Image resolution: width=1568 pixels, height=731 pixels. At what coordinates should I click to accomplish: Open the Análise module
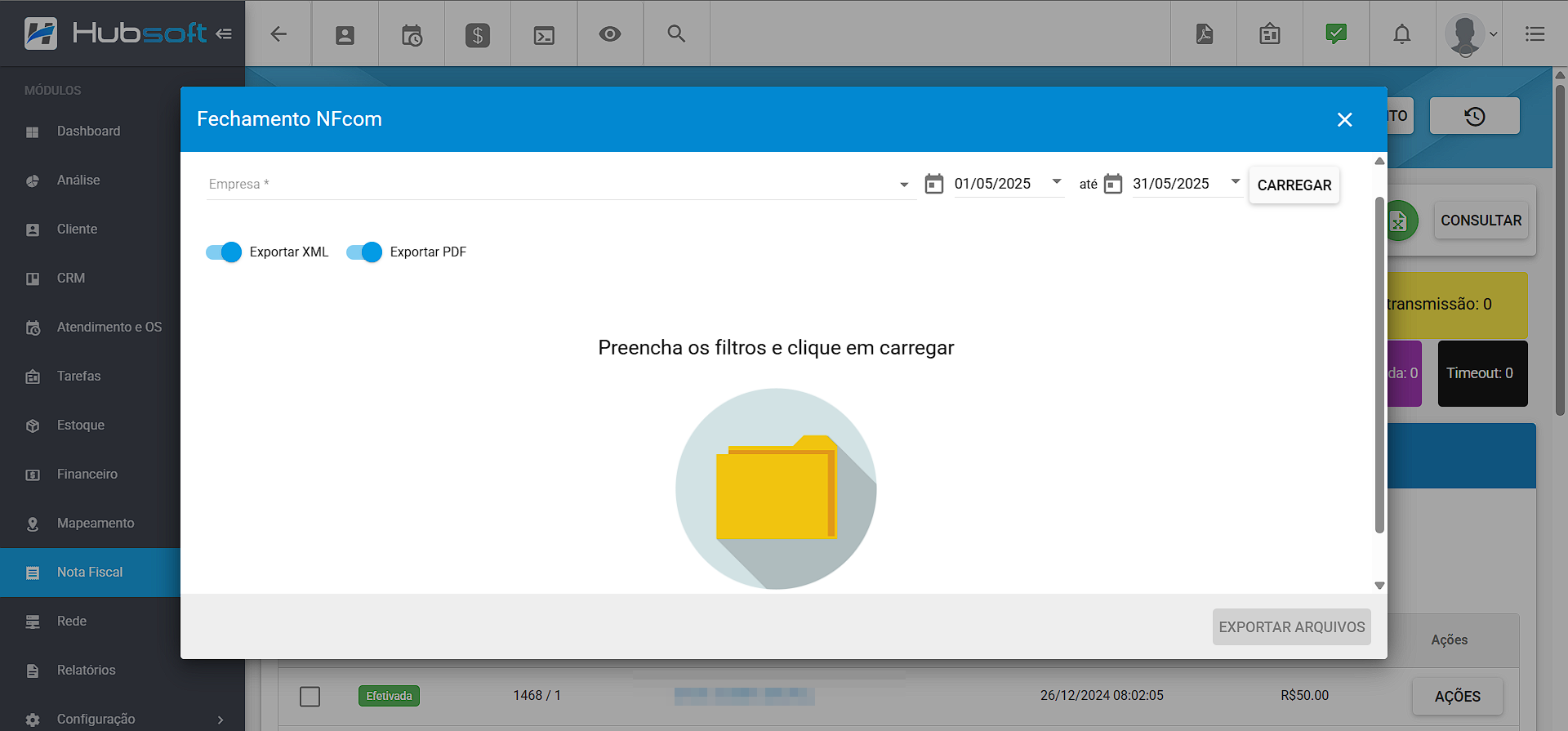[90, 181]
